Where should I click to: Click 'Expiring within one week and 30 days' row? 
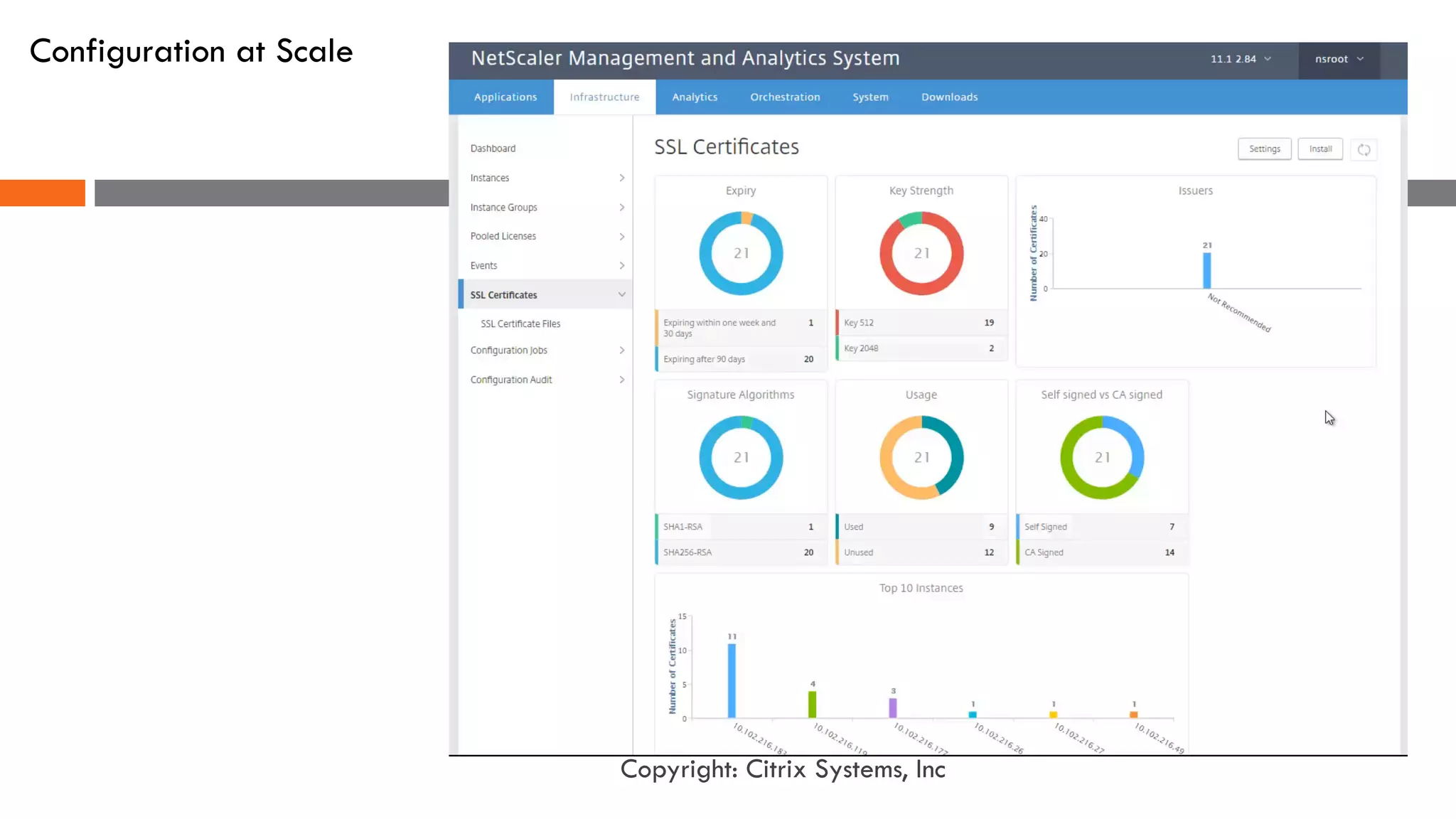[740, 328]
